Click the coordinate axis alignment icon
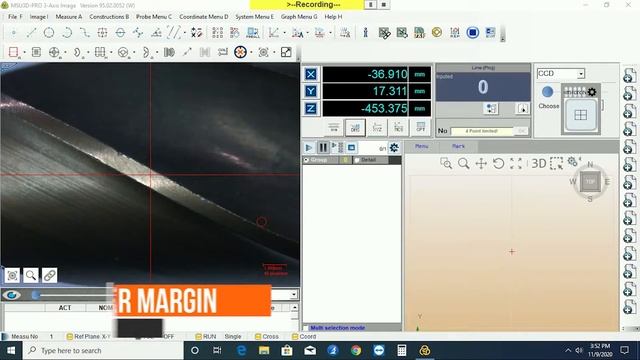This screenshot has height=360, width=640. (x=274, y=32)
